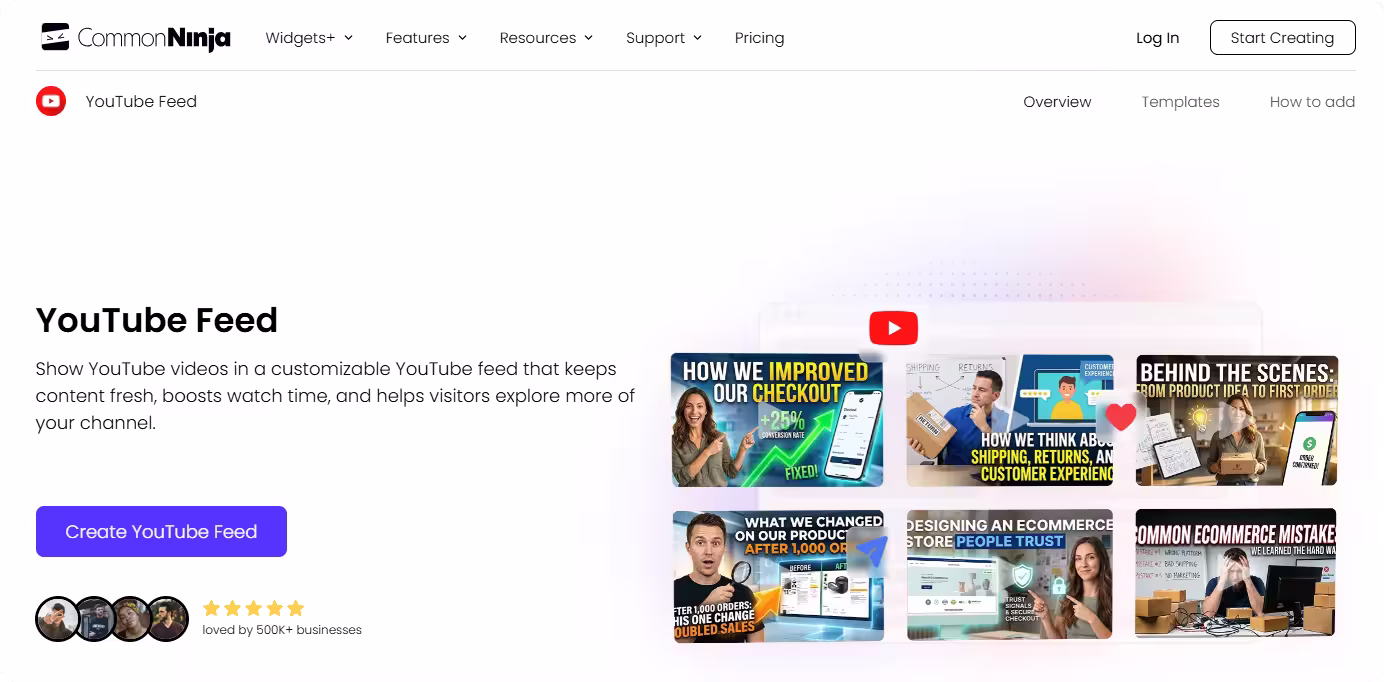The width and height of the screenshot is (1384, 682).
Task: Expand the Support menu
Action: pyautogui.click(x=663, y=37)
